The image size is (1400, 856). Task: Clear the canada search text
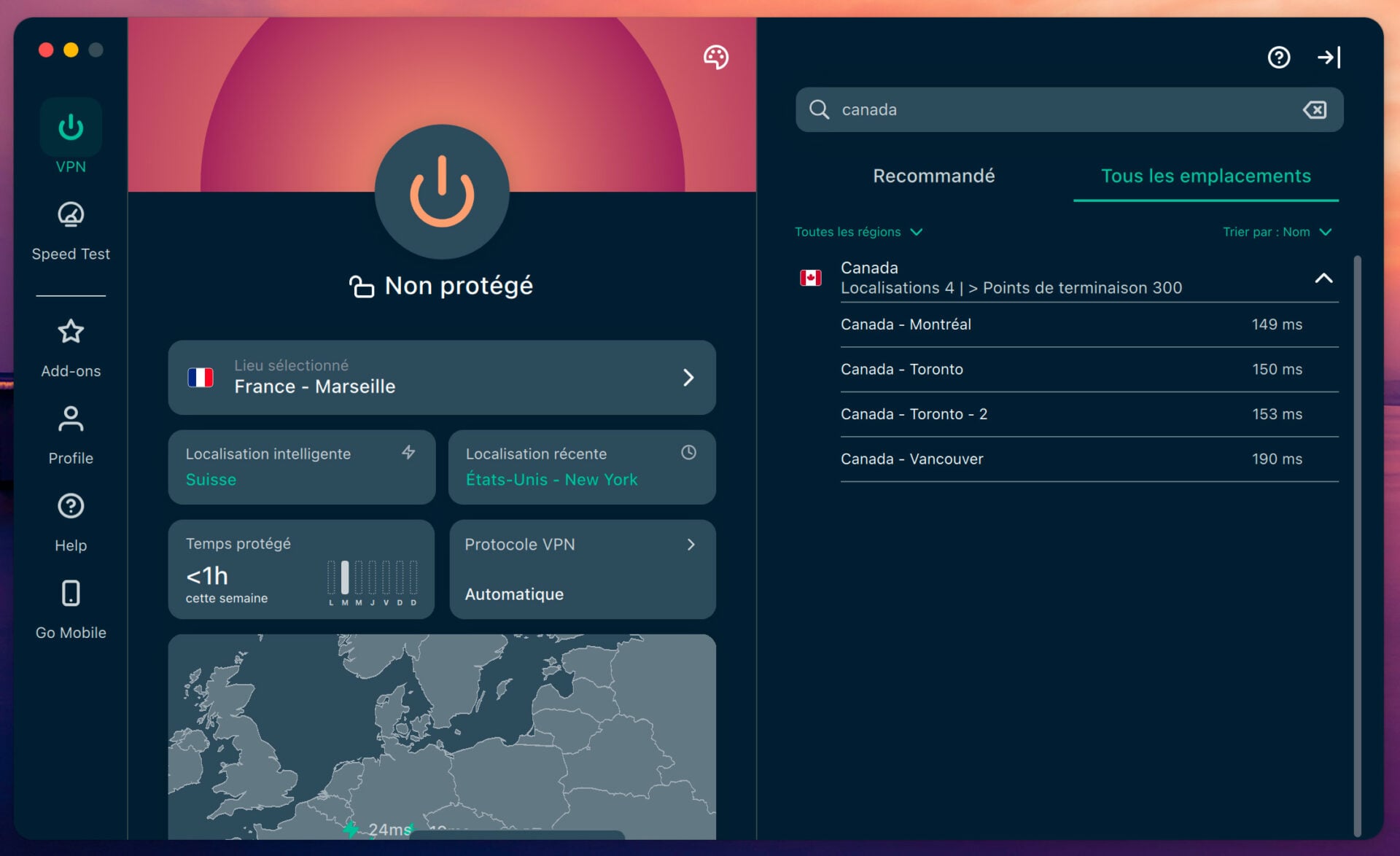pyautogui.click(x=1315, y=109)
